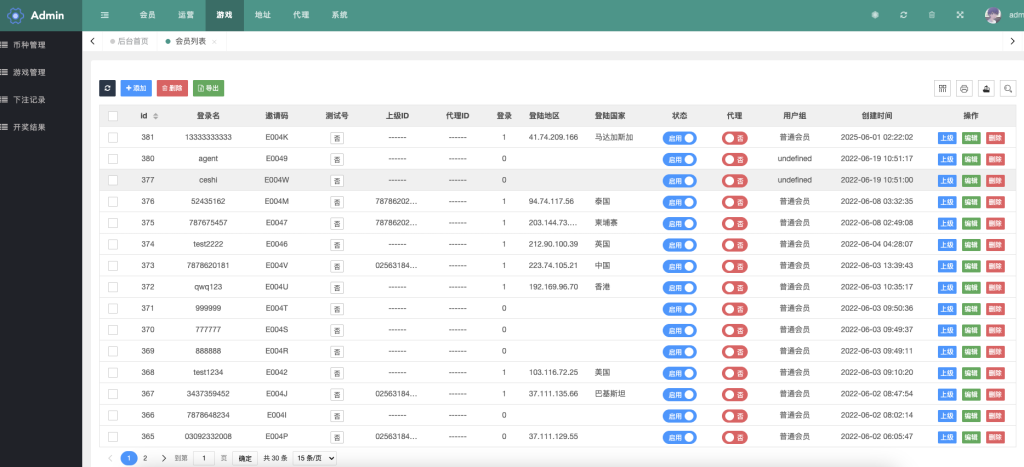1024x467 pixels.
Task: Click the 创建时间 column header
Action: [876, 116]
